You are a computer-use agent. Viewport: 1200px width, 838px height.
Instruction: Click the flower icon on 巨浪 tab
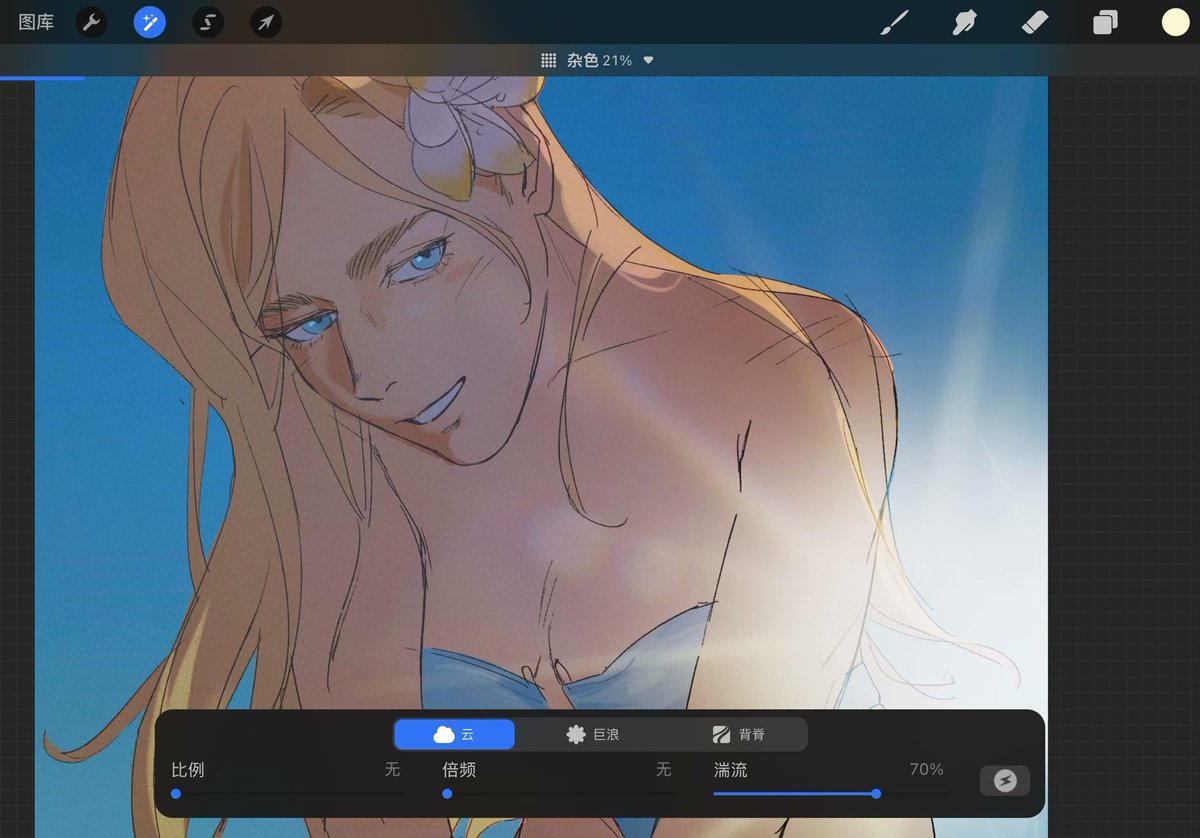point(576,734)
